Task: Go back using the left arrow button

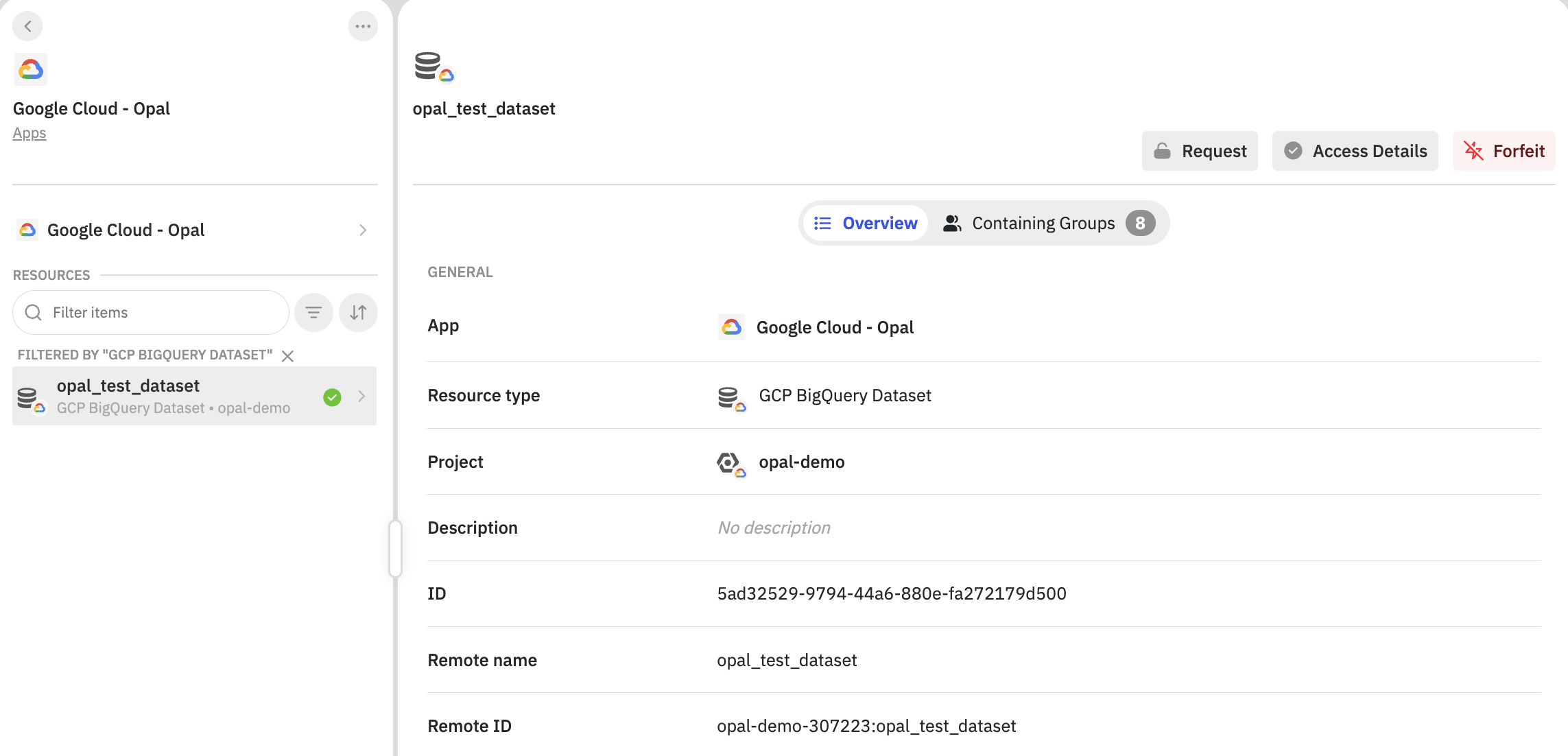Action: tap(27, 26)
